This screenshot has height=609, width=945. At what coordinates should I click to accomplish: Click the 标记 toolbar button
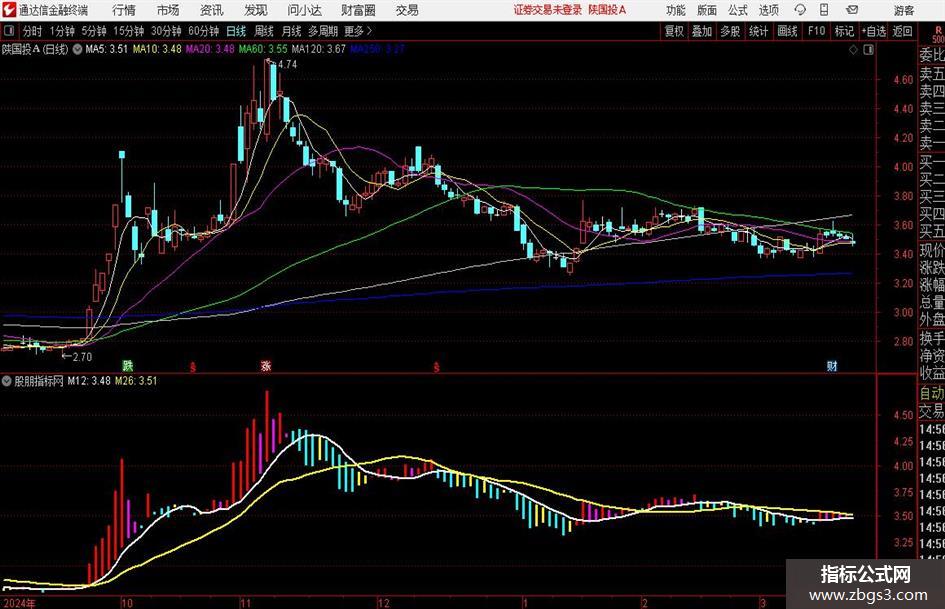click(x=844, y=31)
